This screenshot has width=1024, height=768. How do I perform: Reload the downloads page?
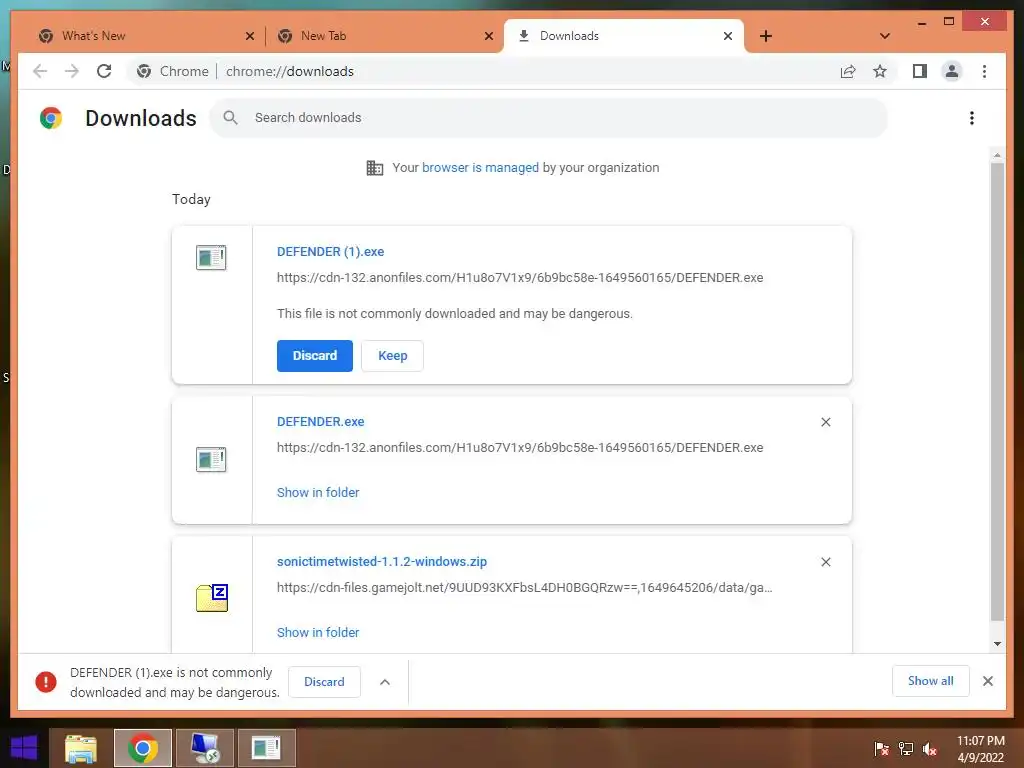point(104,71)
